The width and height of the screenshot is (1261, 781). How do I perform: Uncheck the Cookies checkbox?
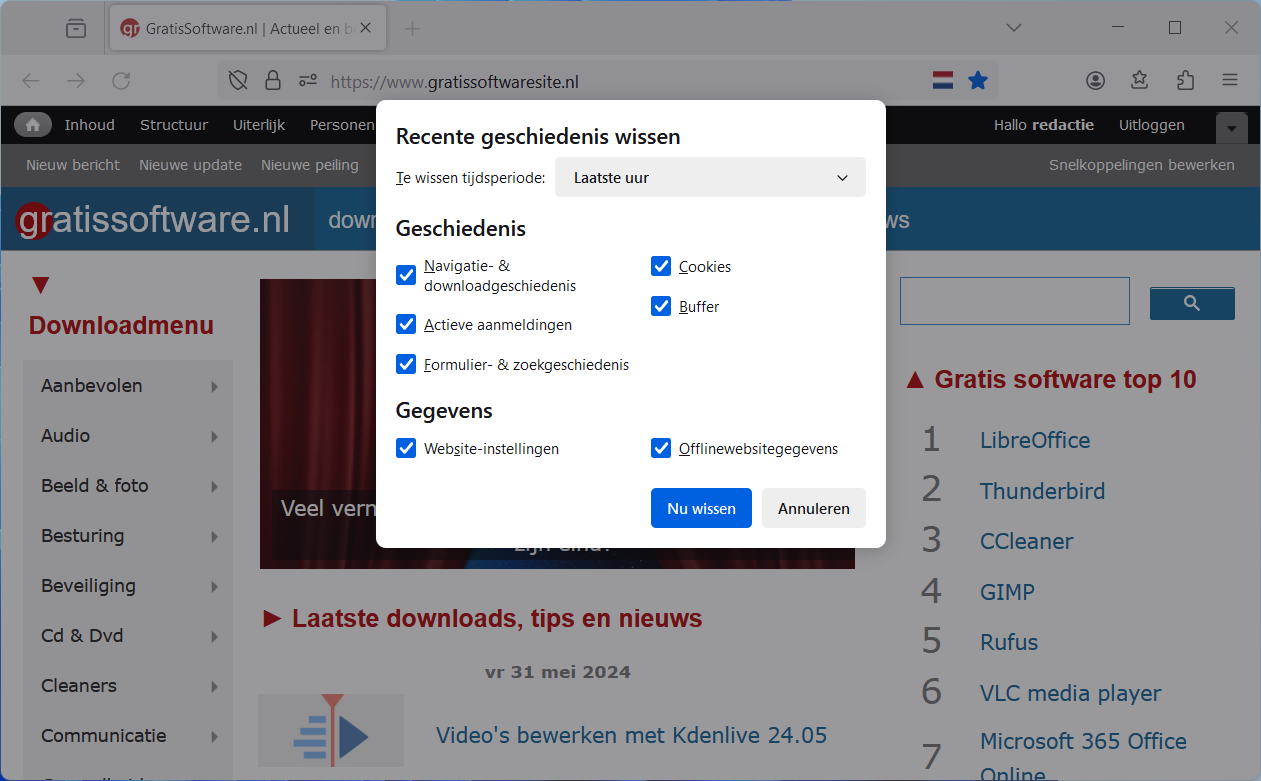pyautogui.click(x=661, y=266)
